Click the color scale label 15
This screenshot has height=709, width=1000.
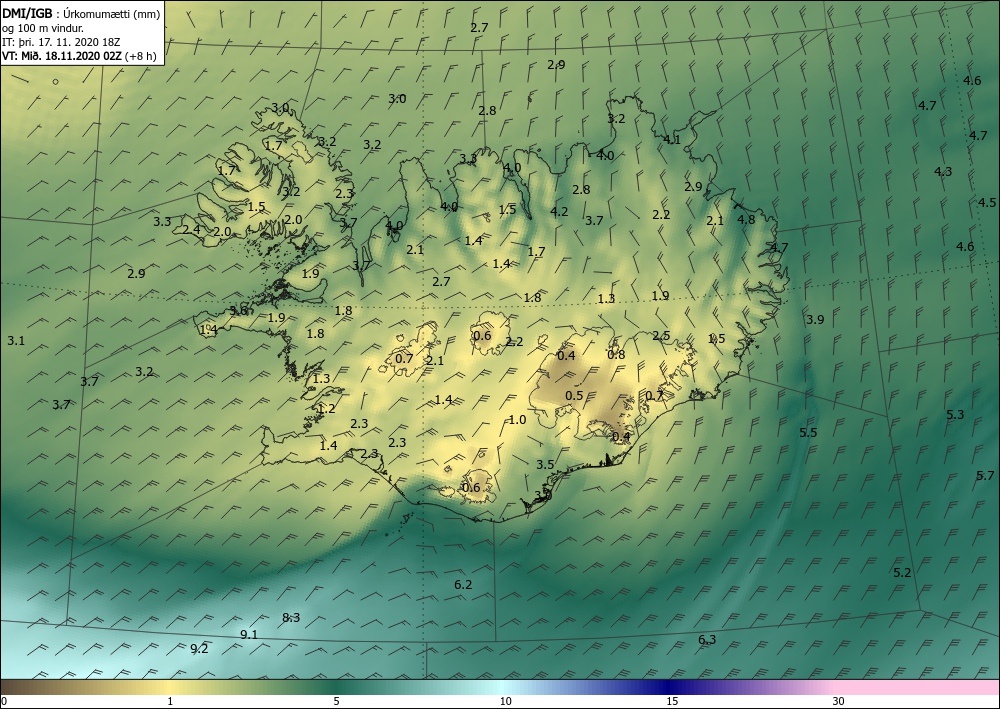(x=672, y=701)
